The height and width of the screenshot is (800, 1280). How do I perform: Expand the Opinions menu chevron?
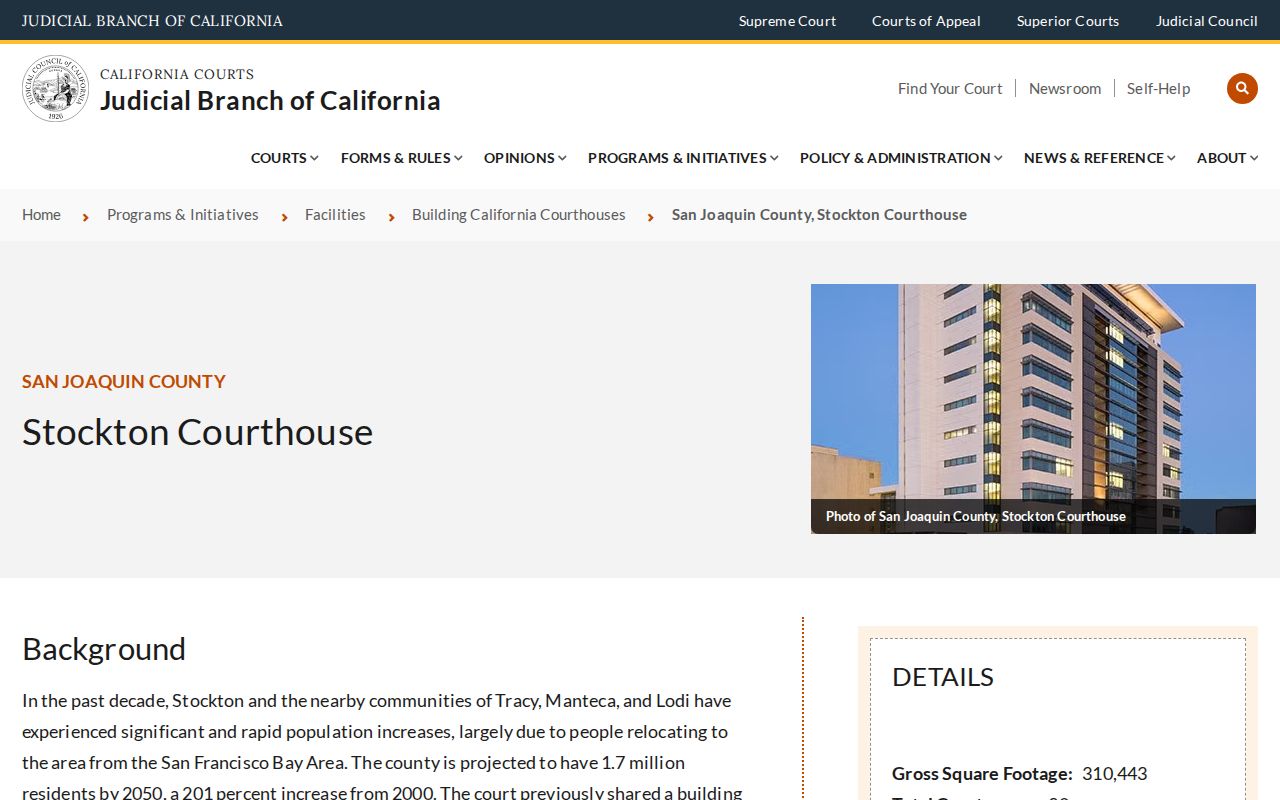click(x=562, y=158)
